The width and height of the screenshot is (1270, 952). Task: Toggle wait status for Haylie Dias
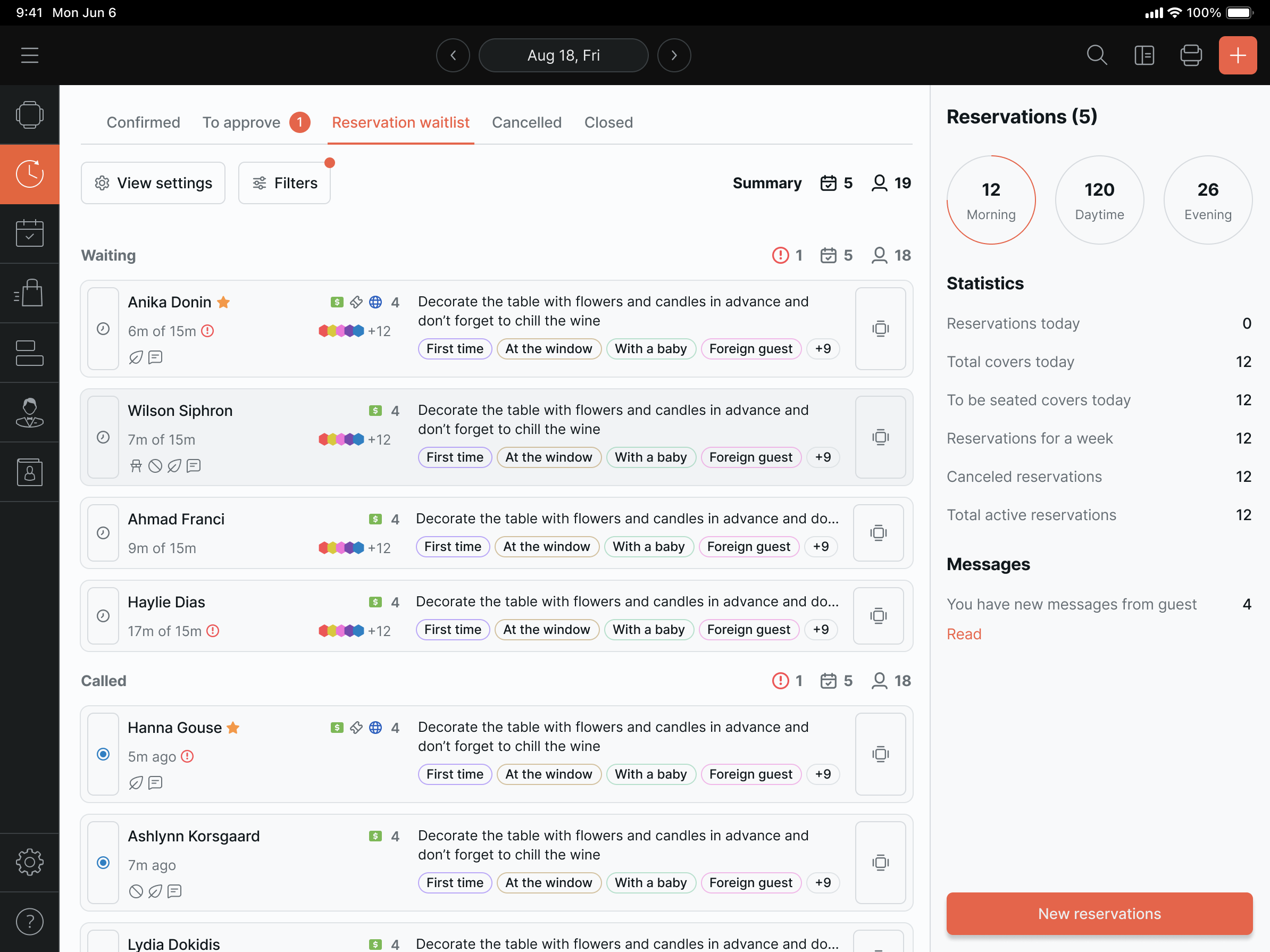pyautogui.click(x=103, y=615)
